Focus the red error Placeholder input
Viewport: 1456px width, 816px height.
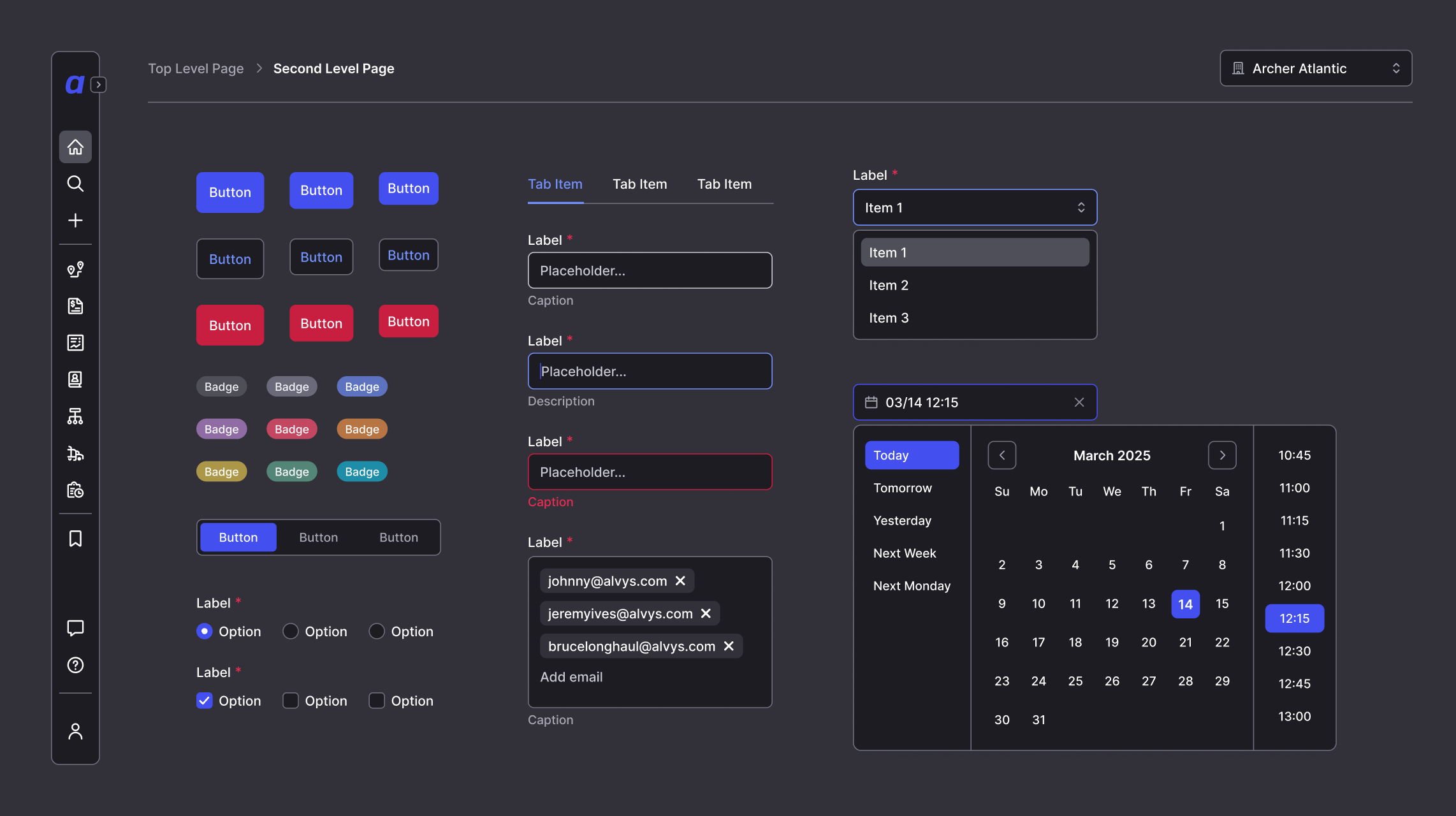[x=650, y=472]
